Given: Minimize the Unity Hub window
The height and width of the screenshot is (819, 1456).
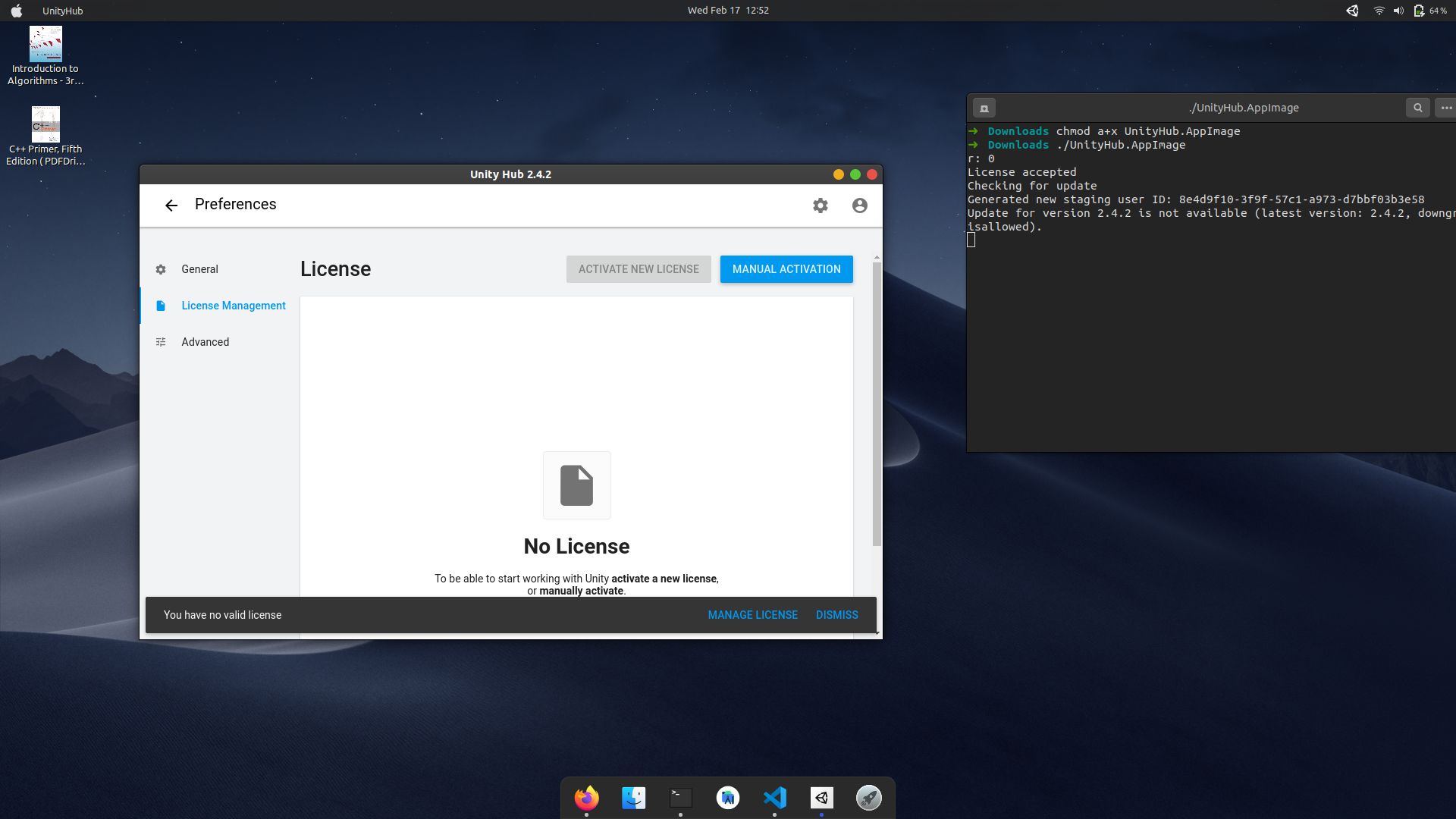Looking at the screenshot, I should tap(839, 174).
